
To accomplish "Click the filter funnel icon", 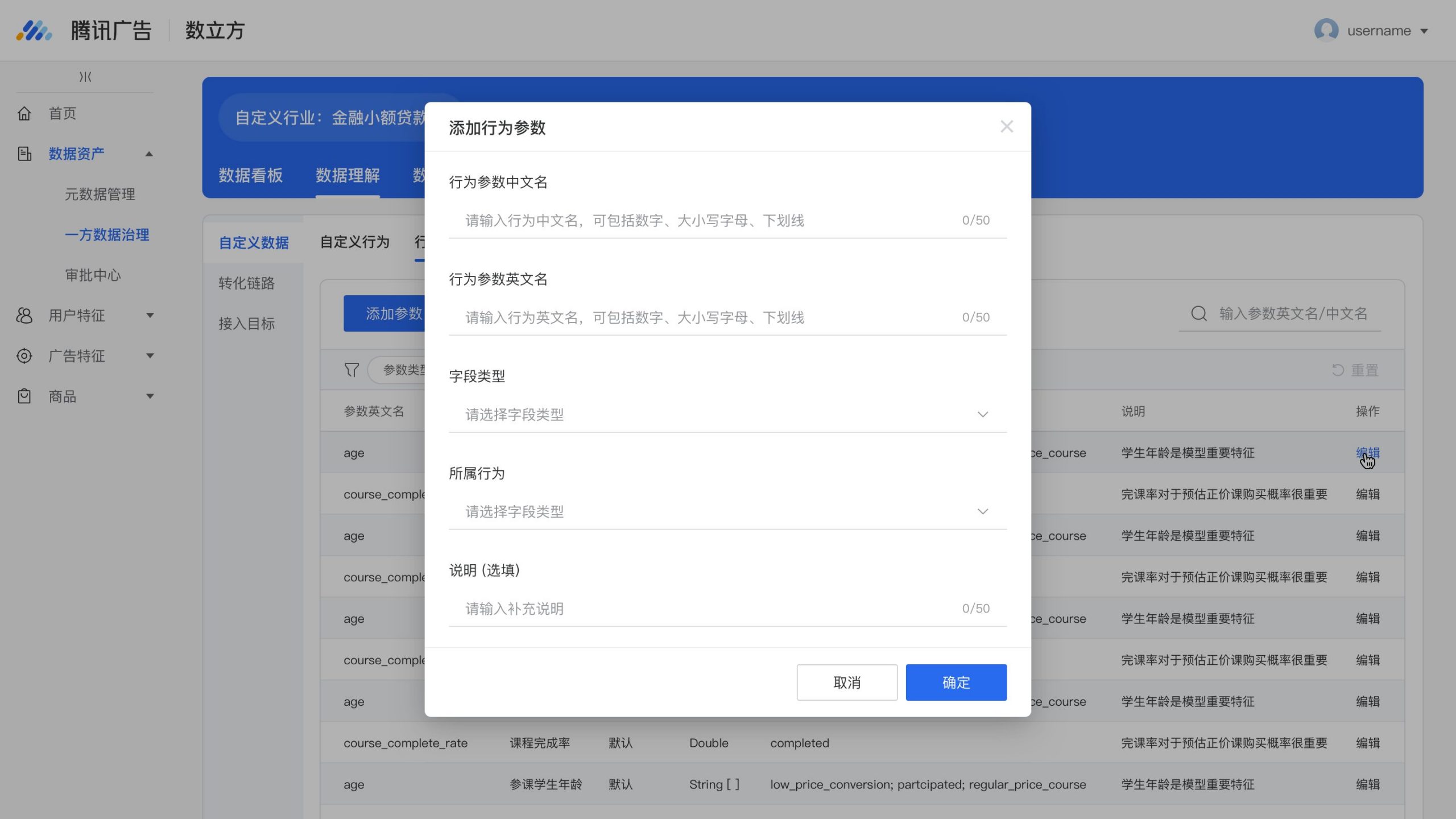I will point(351,370).
